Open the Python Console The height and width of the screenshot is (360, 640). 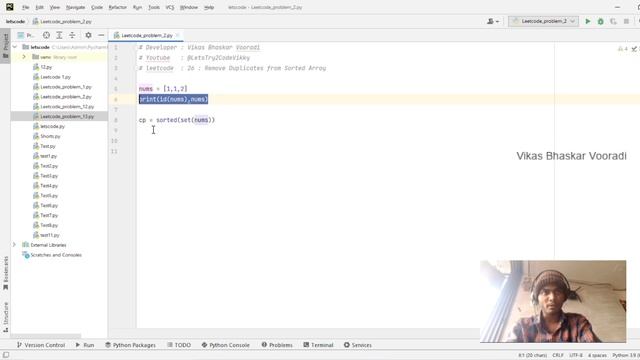pos(225,345)
